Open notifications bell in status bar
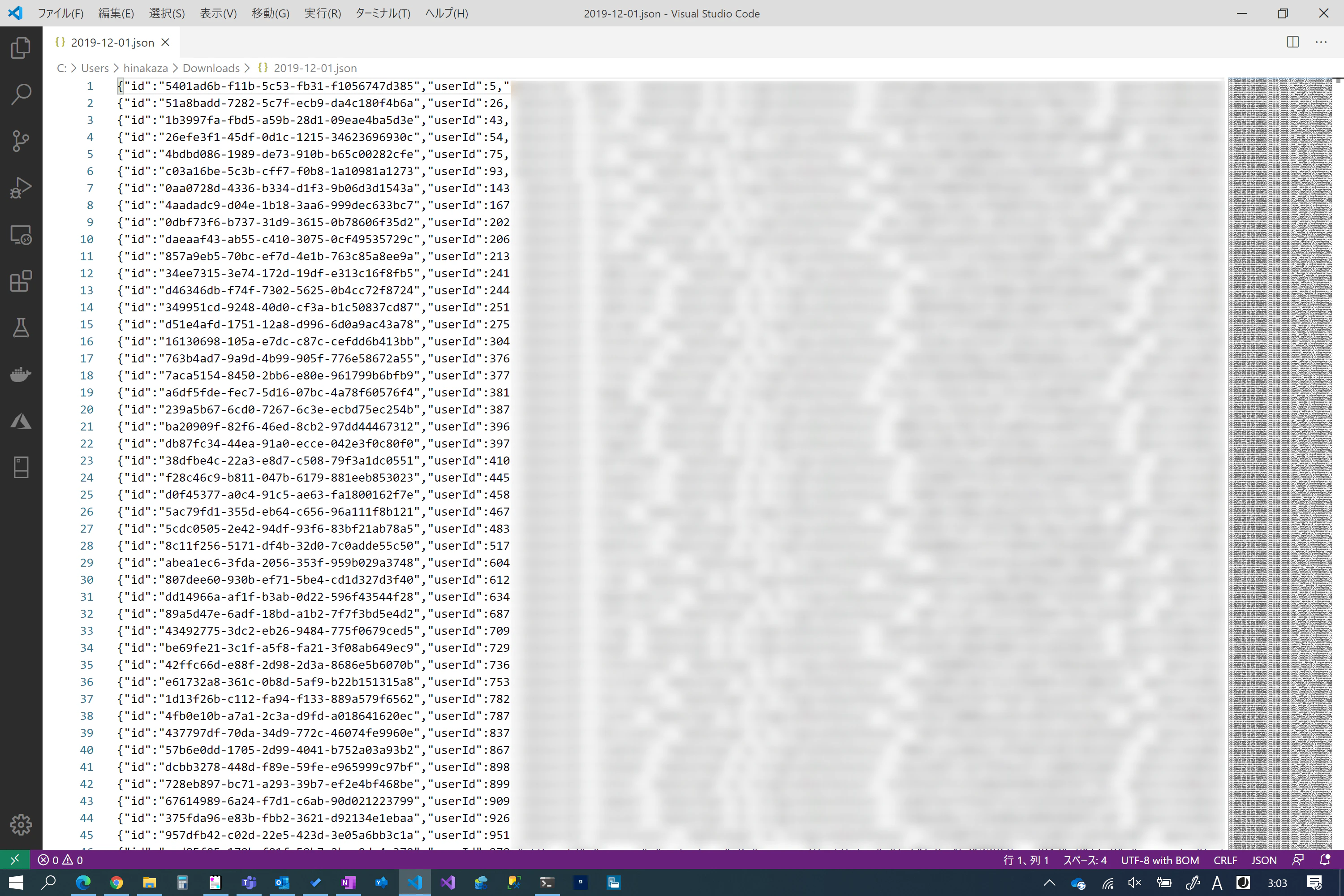This screenshot has height=896, width=1344. pyautogui.click(x=1325, y=859)
